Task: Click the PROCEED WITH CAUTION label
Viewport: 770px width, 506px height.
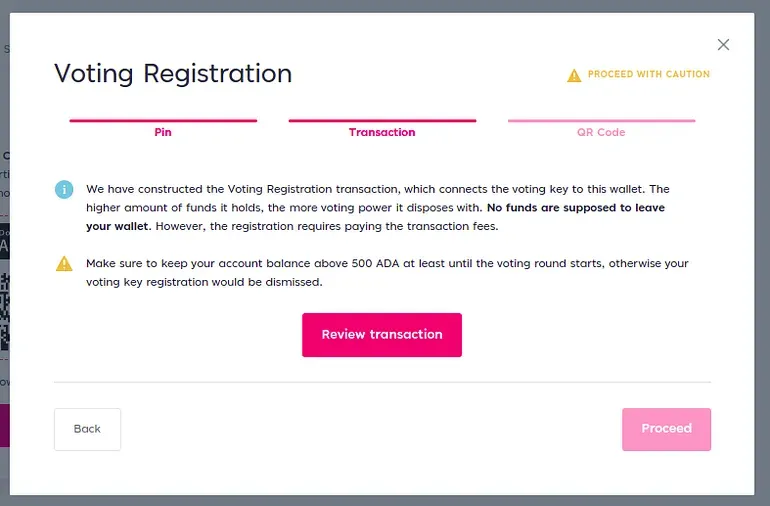Action: 649,74
